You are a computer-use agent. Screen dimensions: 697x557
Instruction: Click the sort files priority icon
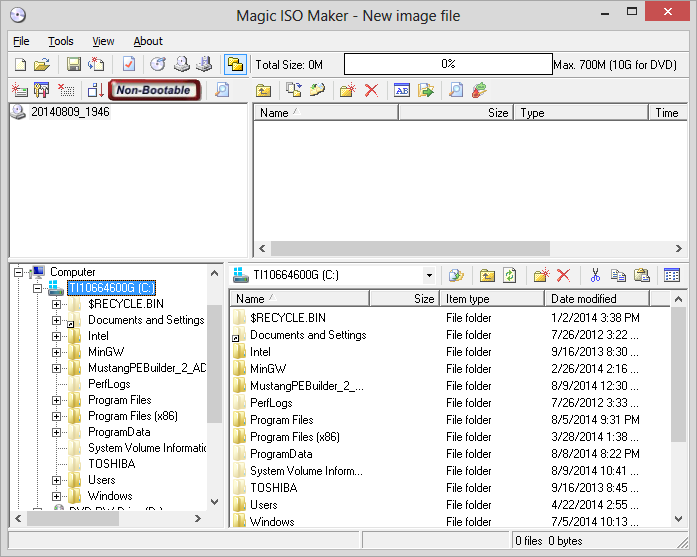[96, 90]
